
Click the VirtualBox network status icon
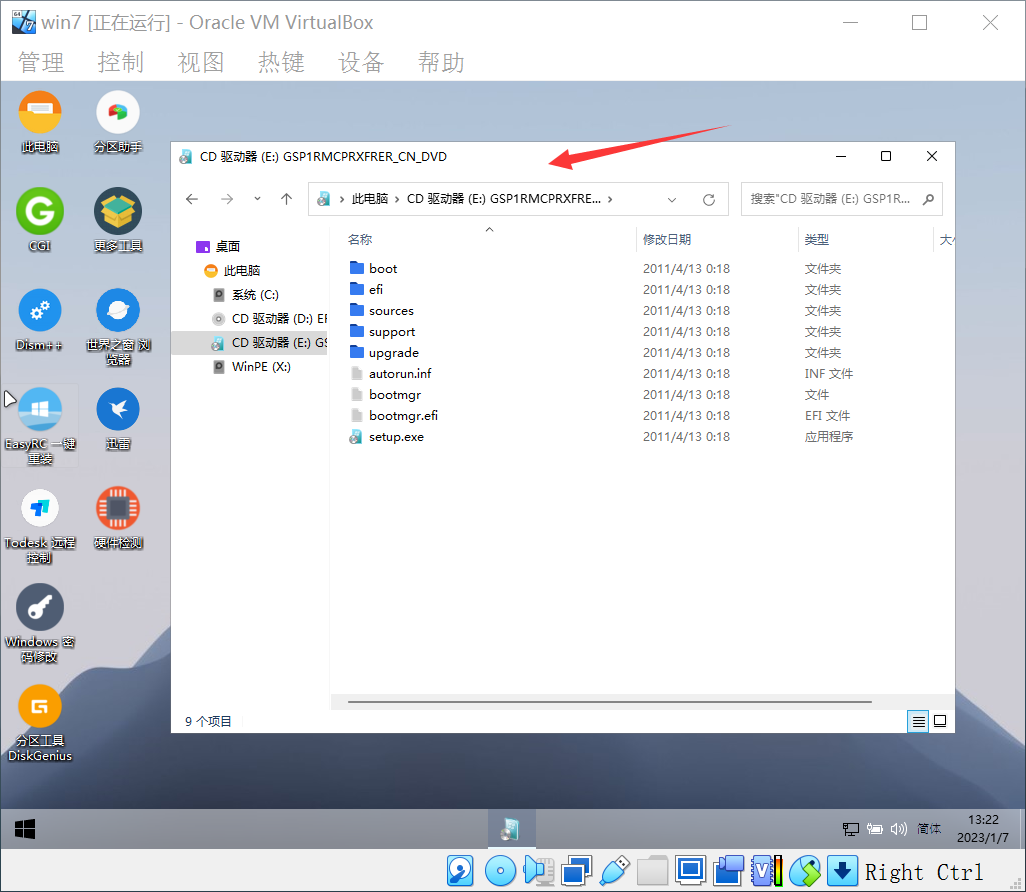(576, 871)
